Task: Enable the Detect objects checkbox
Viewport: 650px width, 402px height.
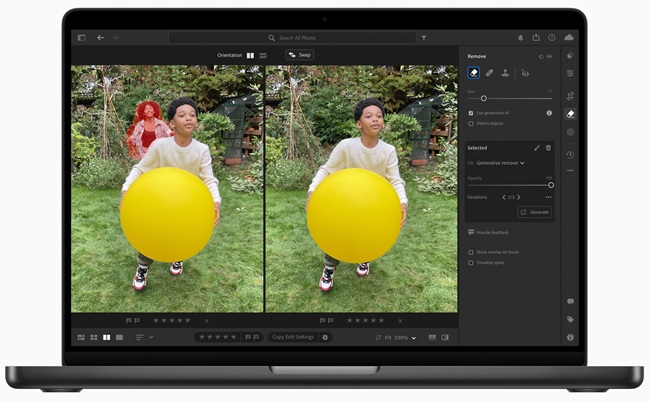Action: point(471,124)
